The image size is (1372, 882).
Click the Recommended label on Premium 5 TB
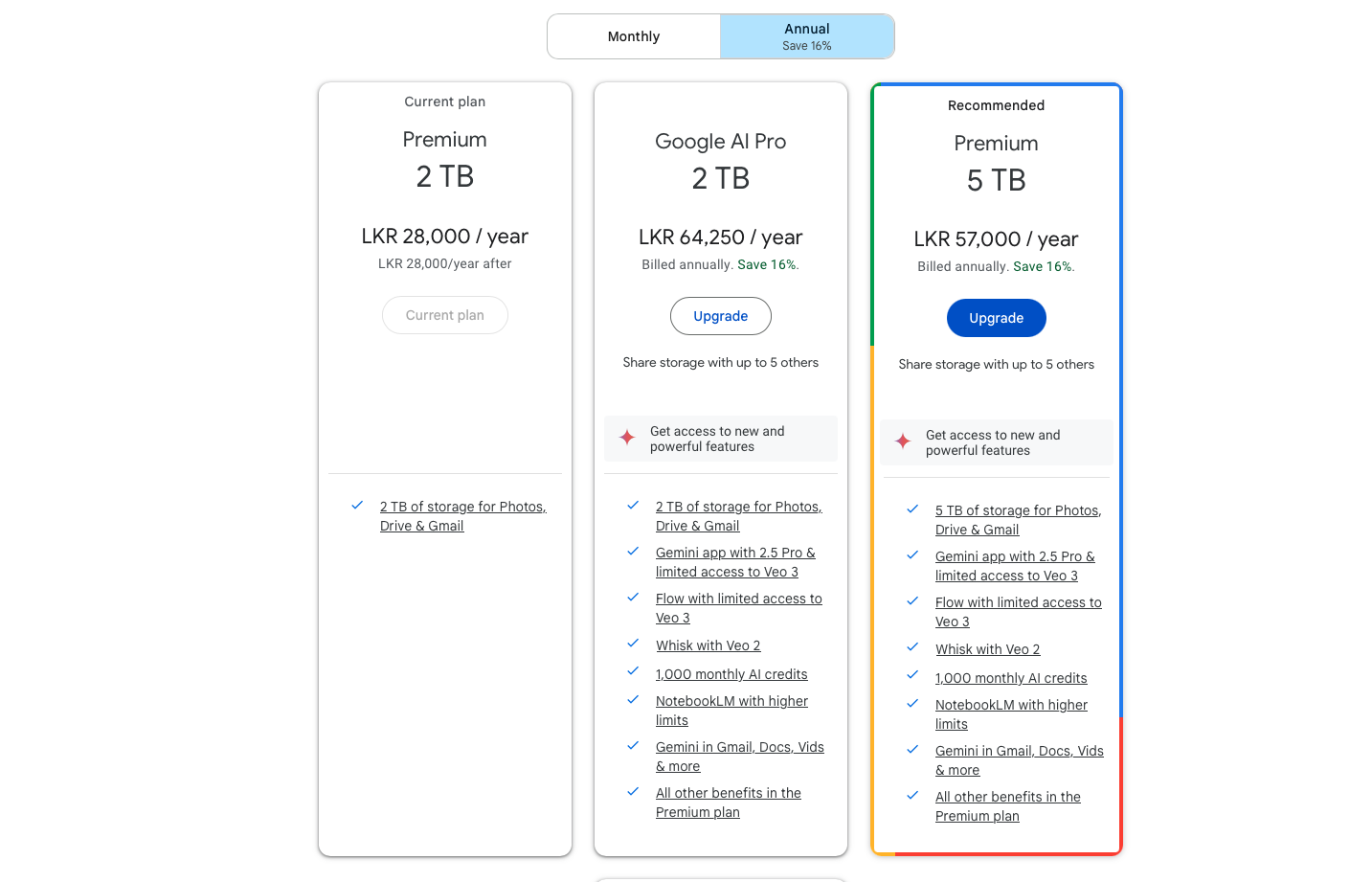997,105
